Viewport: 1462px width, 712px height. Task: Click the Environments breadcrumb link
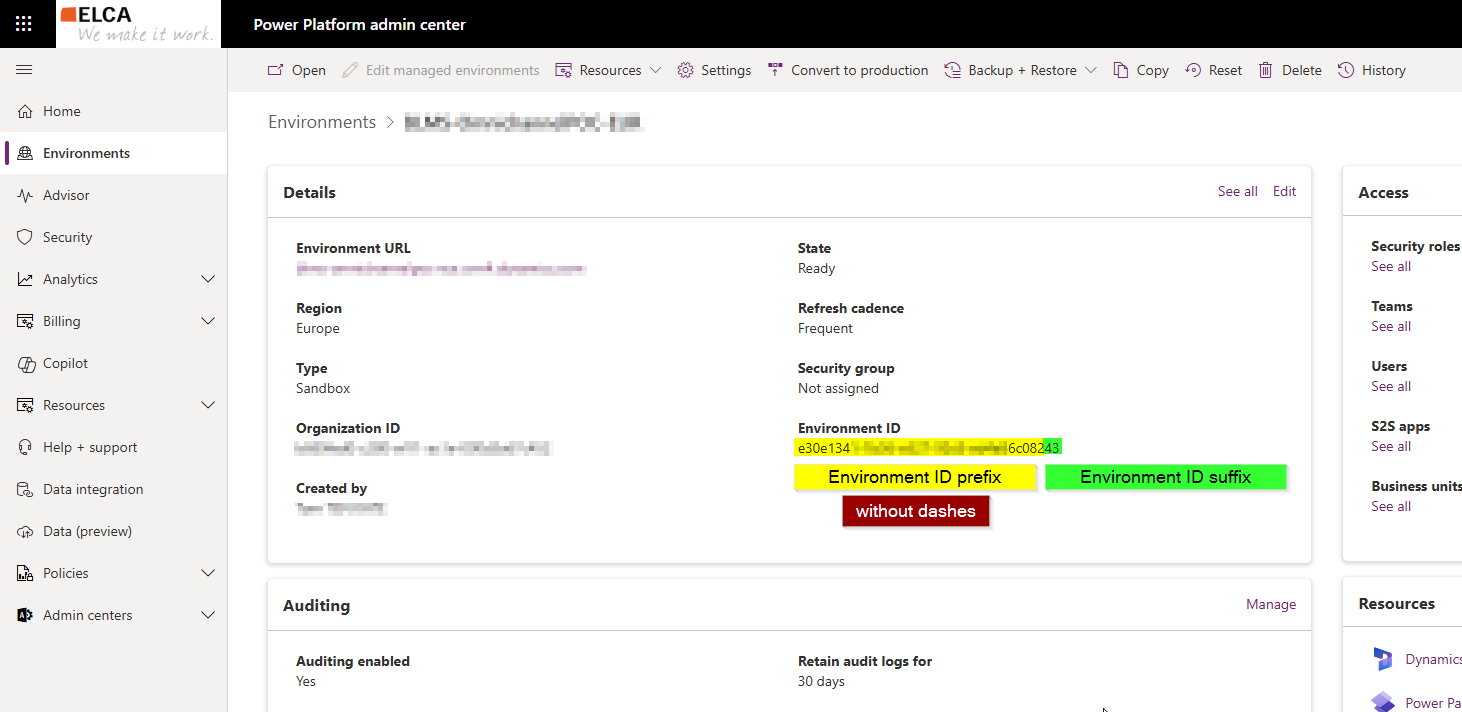point(322,122)
